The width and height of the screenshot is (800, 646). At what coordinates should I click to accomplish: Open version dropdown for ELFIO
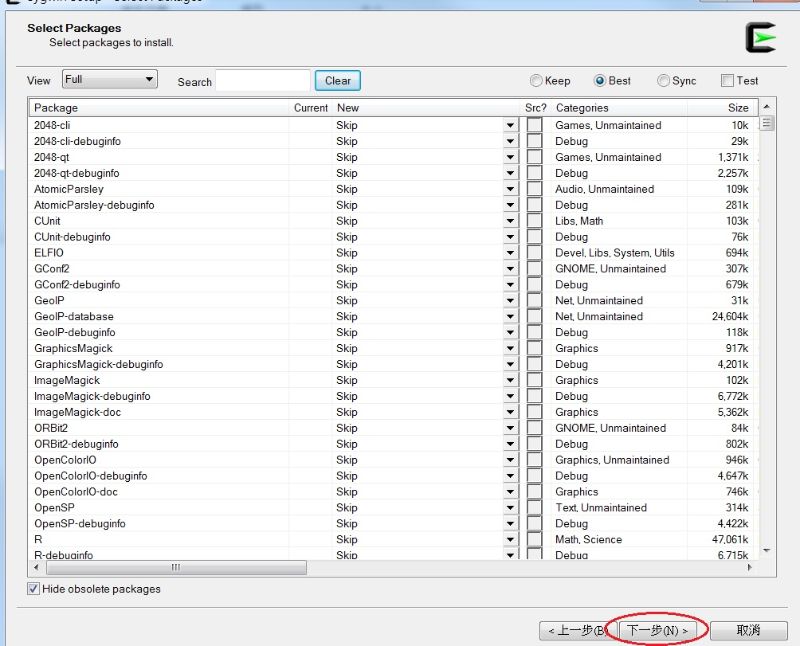510,253
